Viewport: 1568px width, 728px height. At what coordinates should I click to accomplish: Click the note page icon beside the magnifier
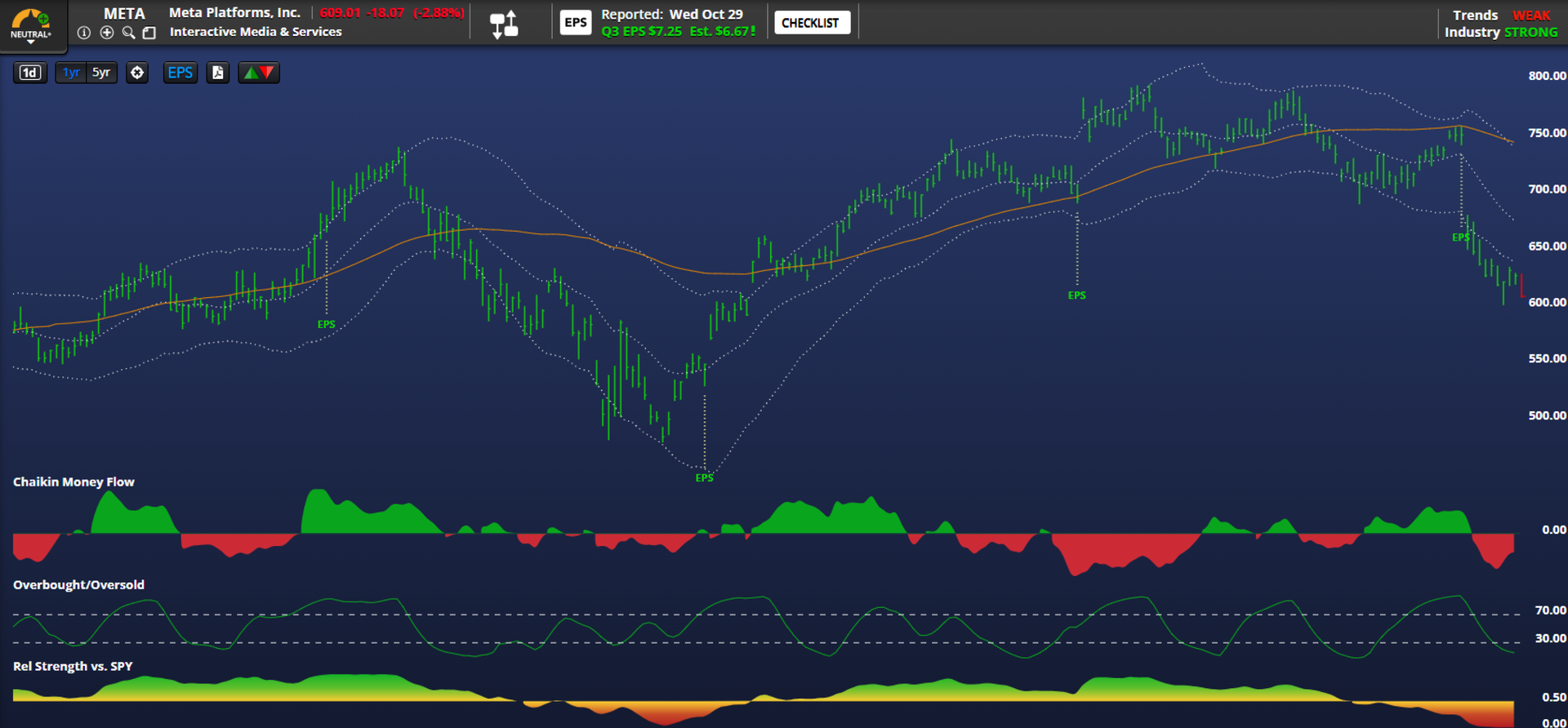coord(149,33)
